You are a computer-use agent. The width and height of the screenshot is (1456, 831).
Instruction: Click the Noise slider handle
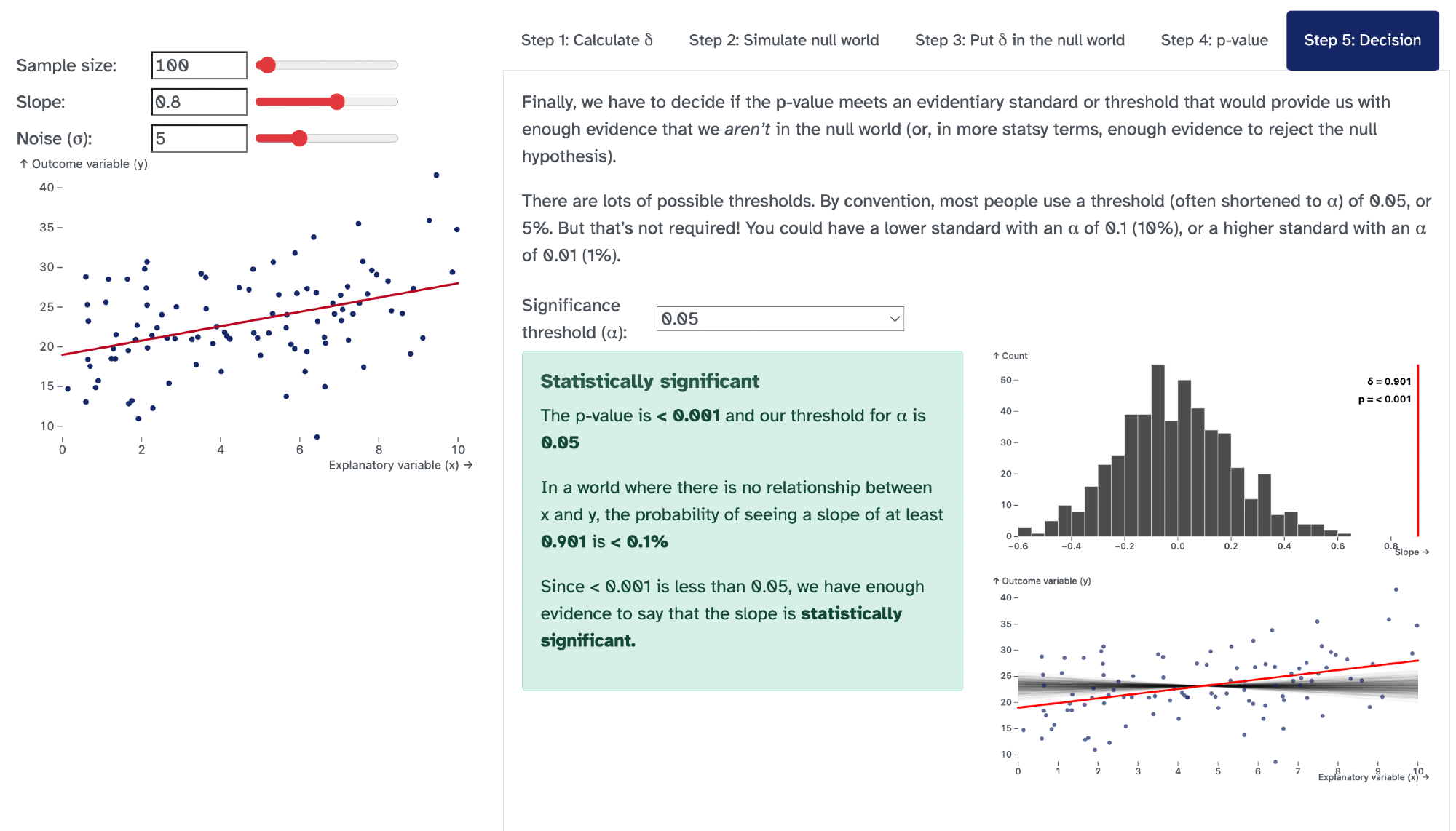click(299, 138)
